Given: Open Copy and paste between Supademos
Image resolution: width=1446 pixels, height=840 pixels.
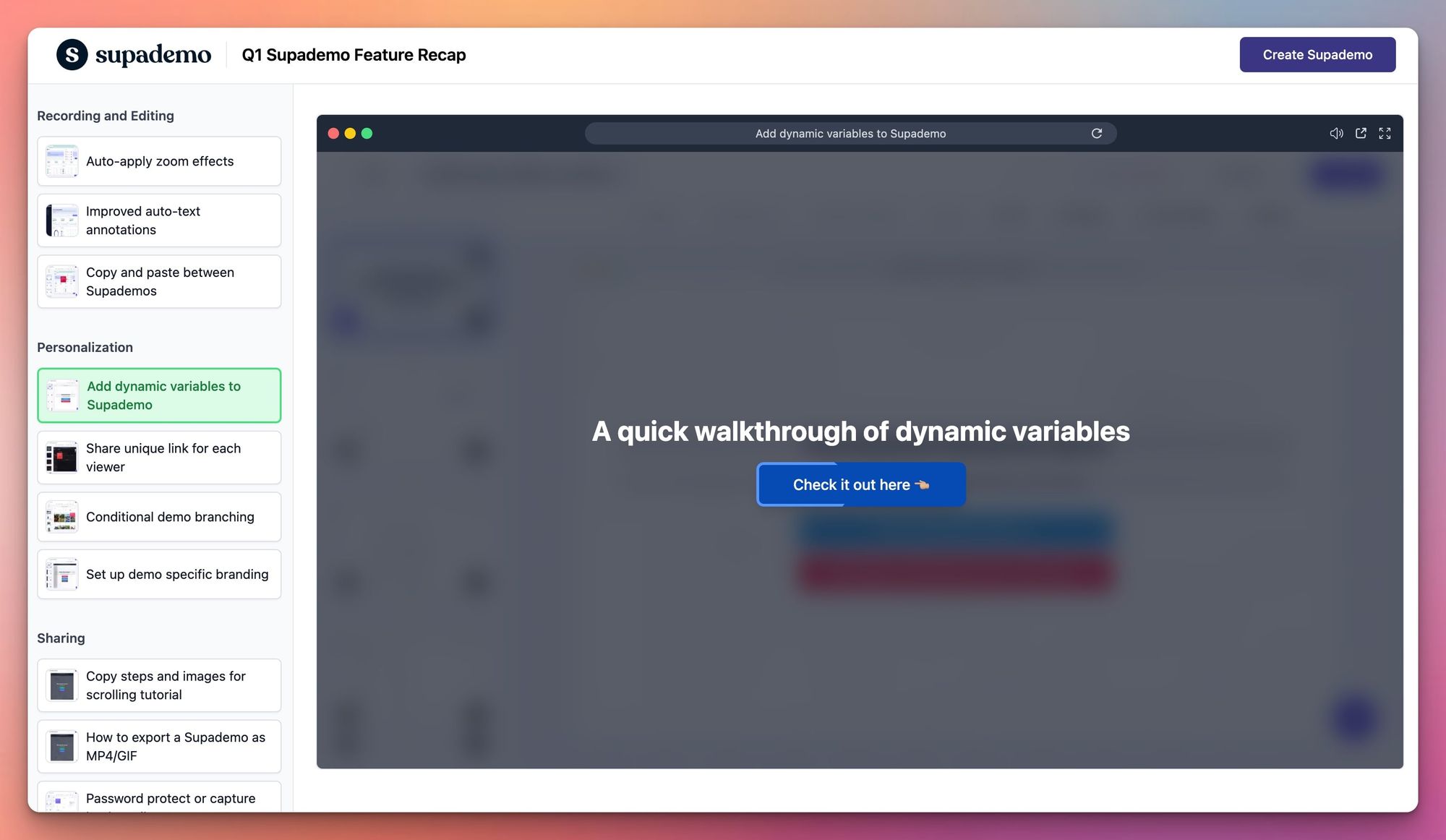Looking at the screenshot, I should pos(159,282).
